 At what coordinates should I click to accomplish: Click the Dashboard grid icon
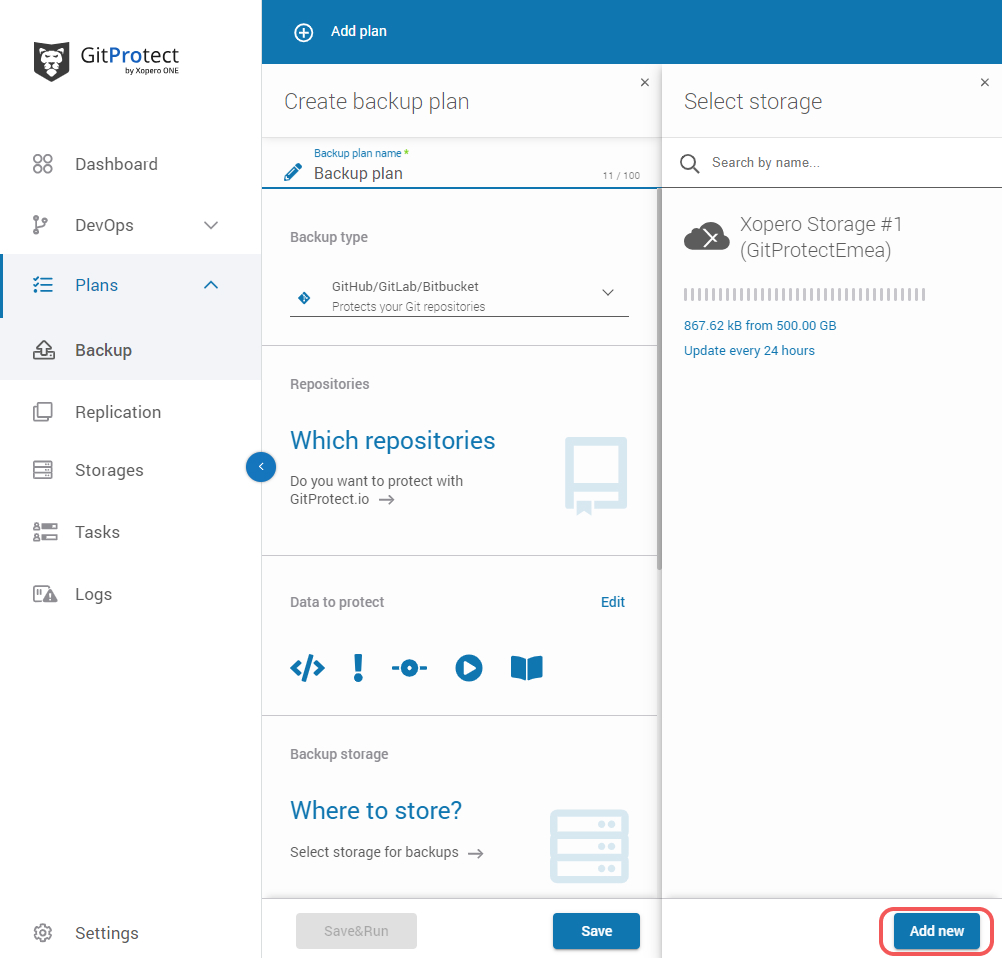click(x=43, y=164)
